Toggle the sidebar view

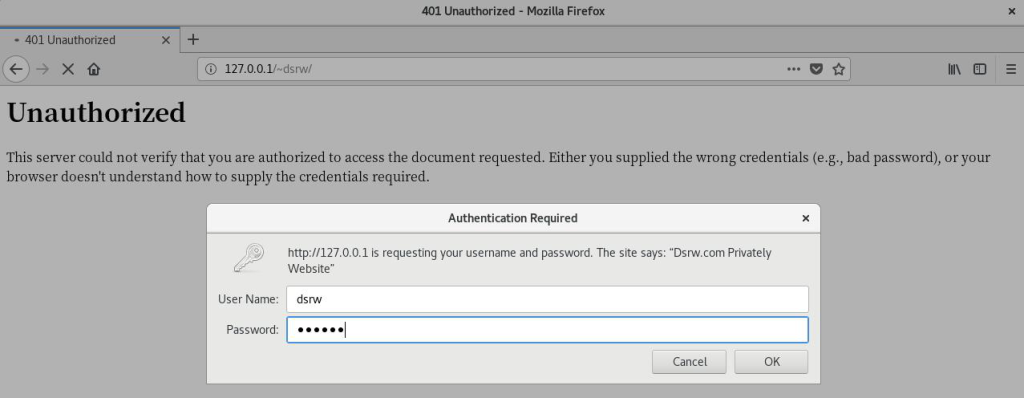980,69
